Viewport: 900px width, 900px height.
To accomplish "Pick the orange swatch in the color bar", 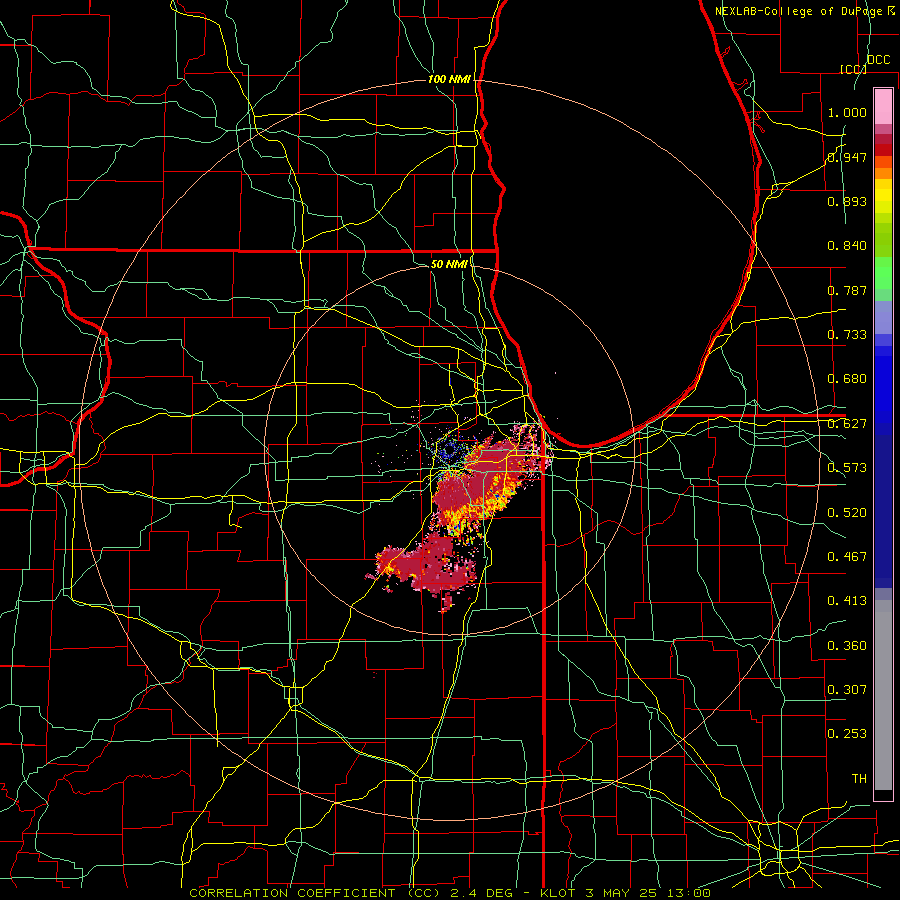I will point(883,173).
